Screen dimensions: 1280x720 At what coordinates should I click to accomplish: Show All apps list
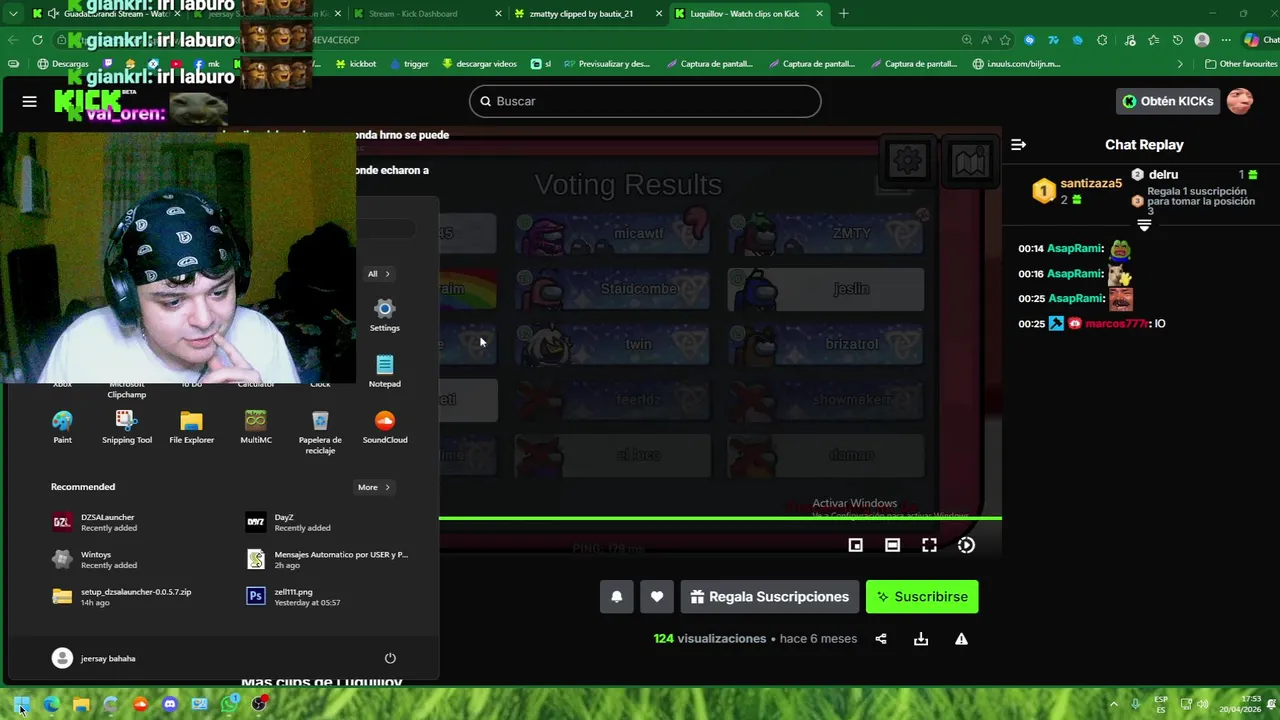[378, 274]
